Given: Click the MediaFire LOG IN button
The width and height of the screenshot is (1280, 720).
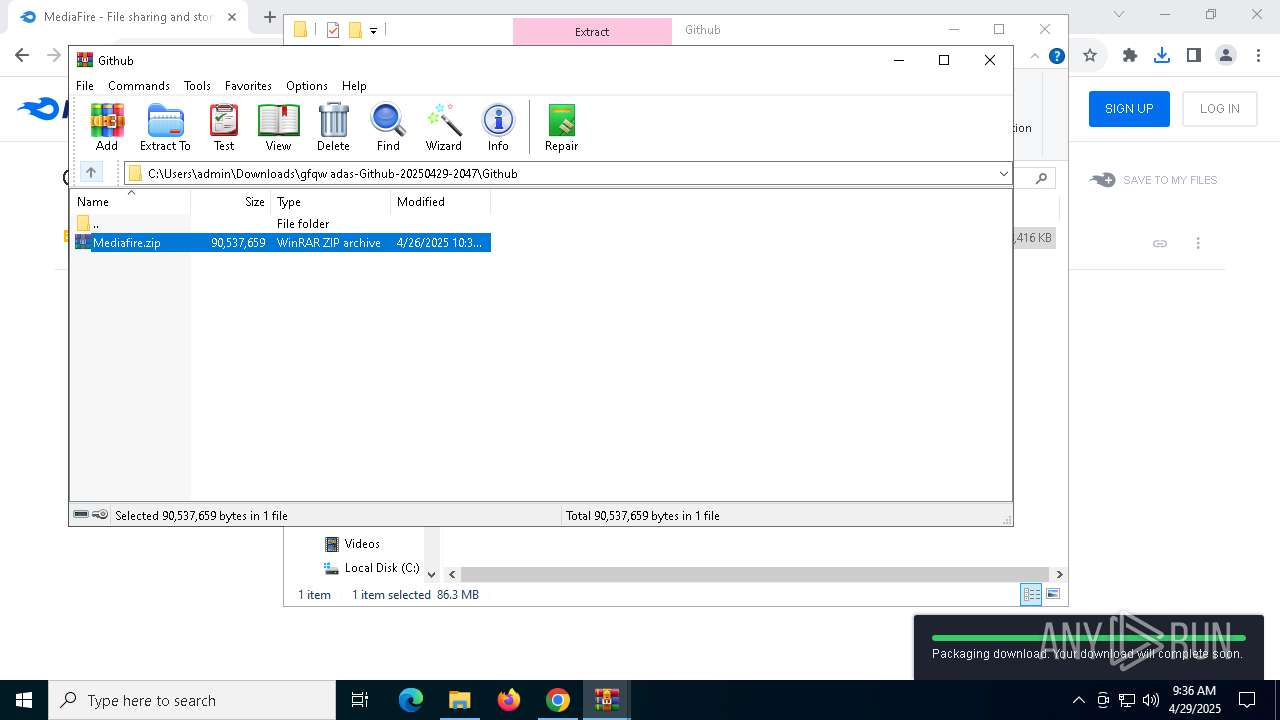Looking at the screenshot, I should (x=1220, y=109).
